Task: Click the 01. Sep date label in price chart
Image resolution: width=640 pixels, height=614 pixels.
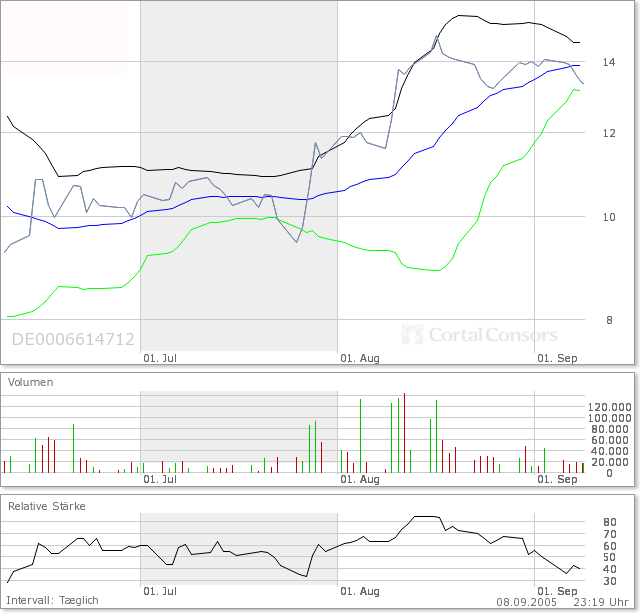Action: point(559,357)
